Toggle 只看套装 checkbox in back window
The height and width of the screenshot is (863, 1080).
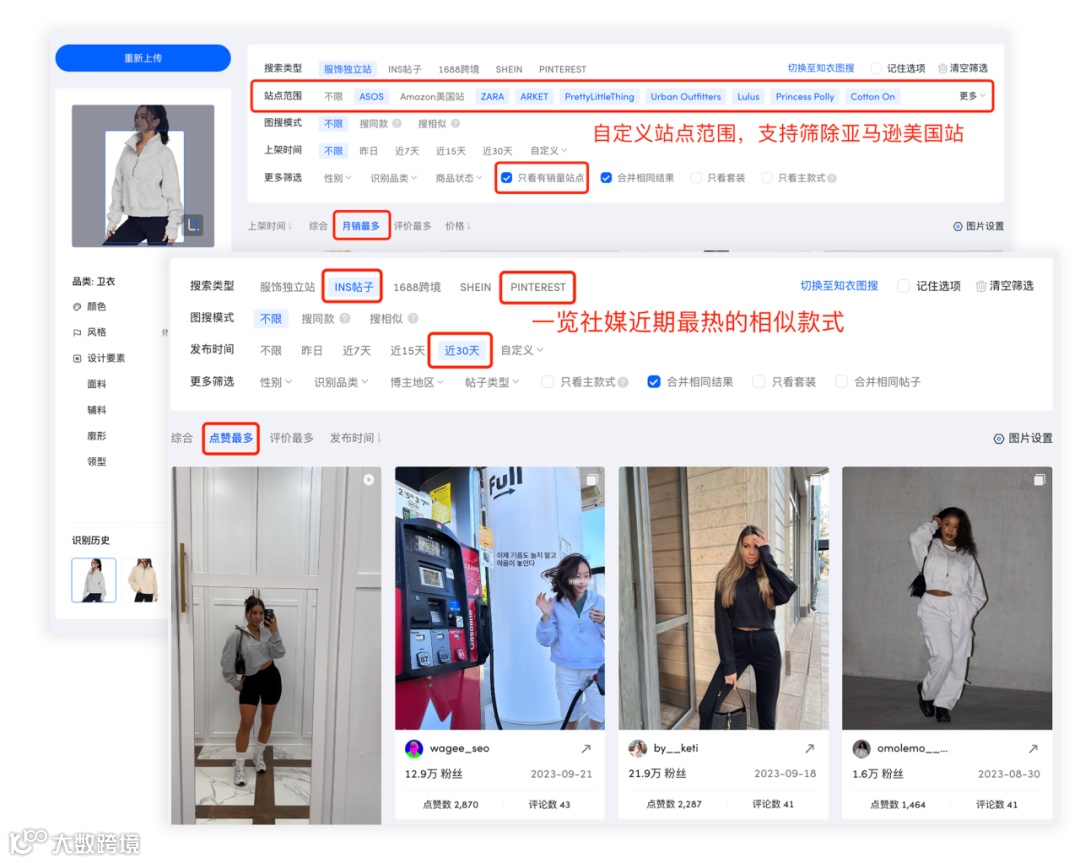[x=696, y=178]
